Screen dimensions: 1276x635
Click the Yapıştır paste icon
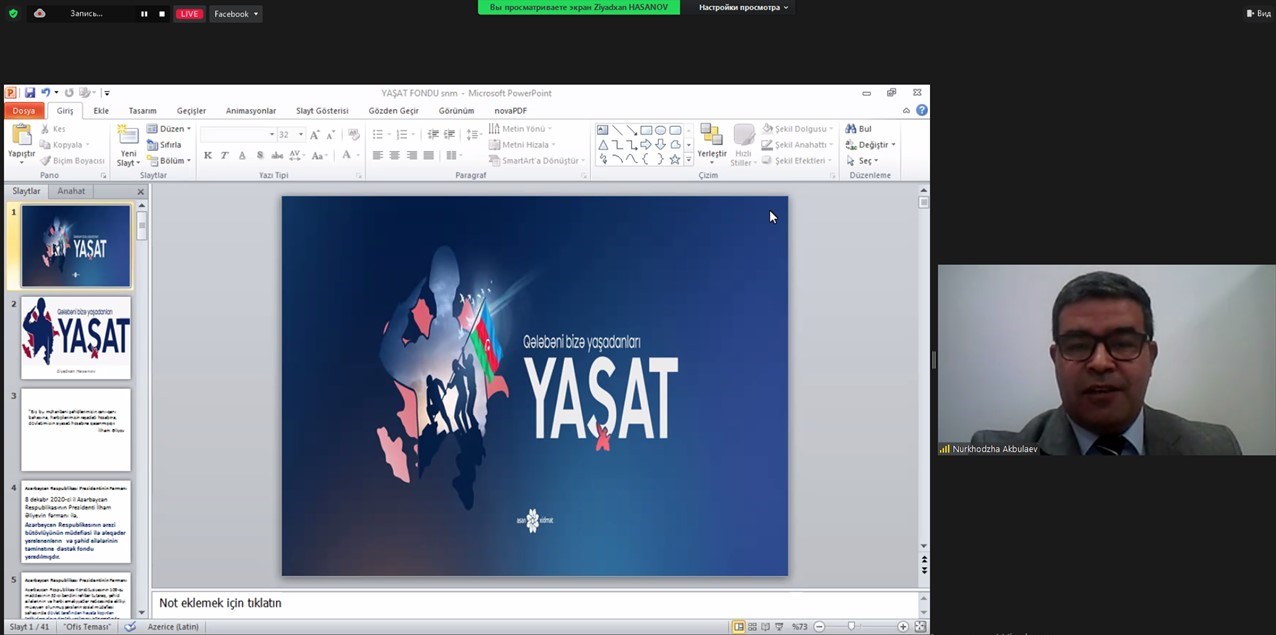point(21,136)
